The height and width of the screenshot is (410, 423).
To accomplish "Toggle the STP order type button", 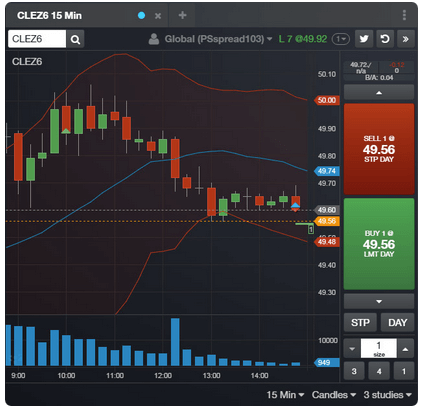I will [360, 322].
